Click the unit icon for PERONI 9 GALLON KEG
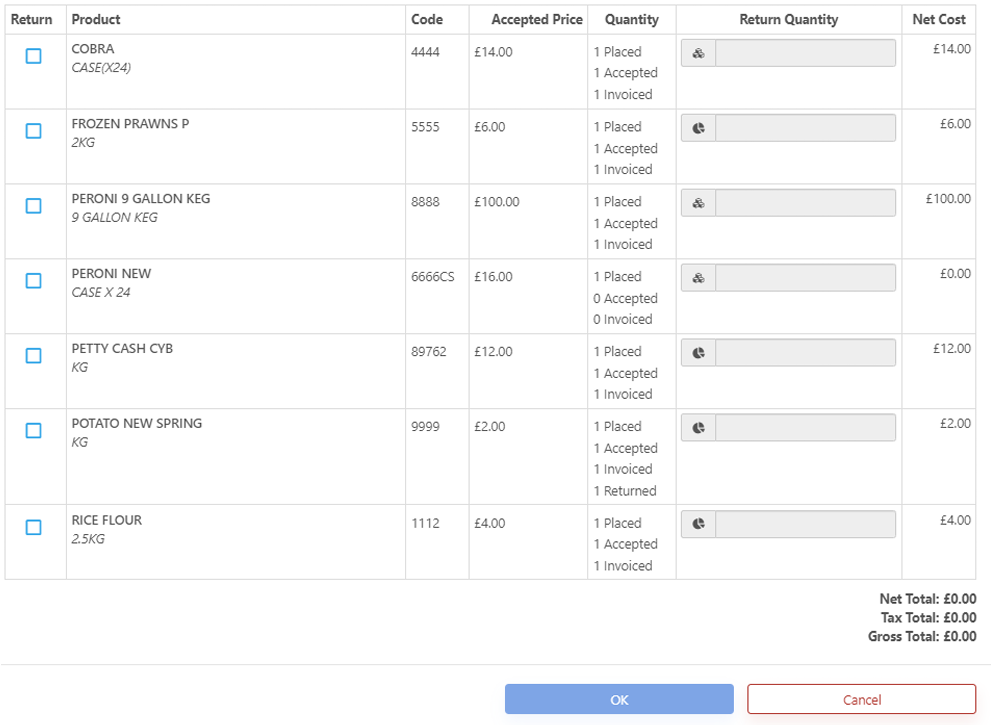 698,203
